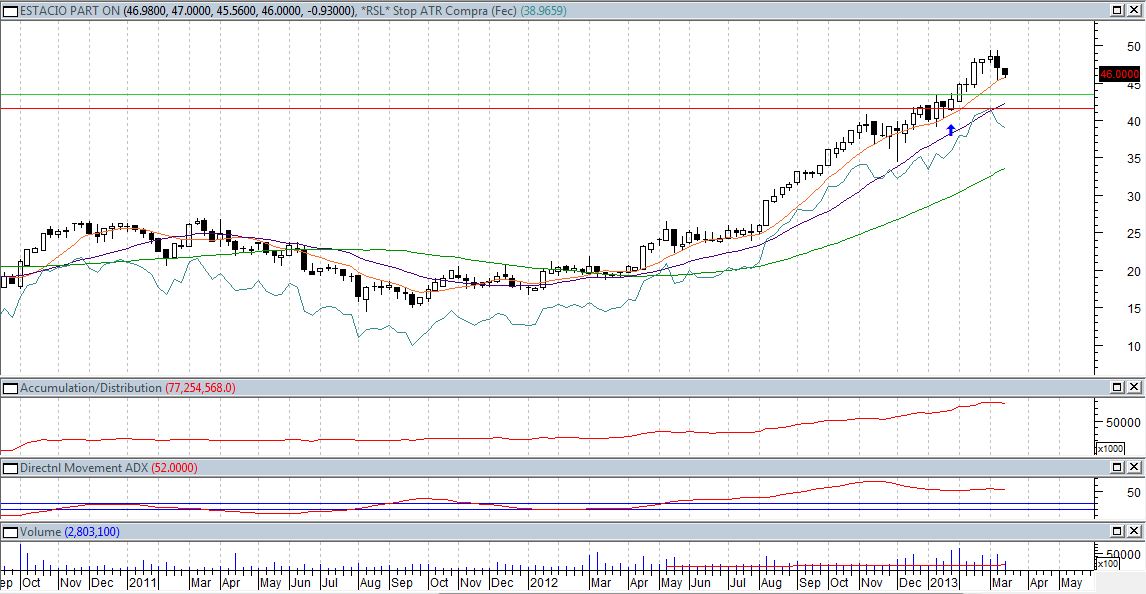Click the x100 volume scale label
Image resolution: width=1146 pixels, height=594 pixels.
click(x=1110, y=564)
